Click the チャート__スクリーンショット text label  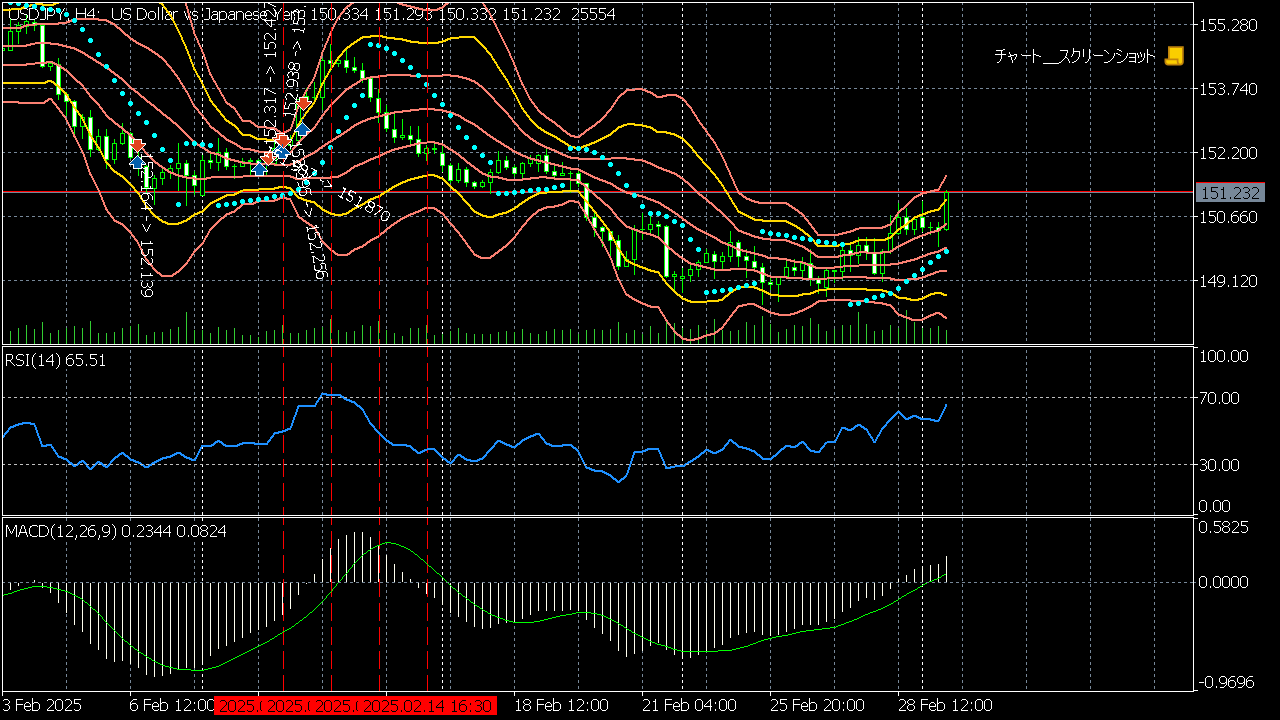pyautogui.click(x=1074, y=57)
